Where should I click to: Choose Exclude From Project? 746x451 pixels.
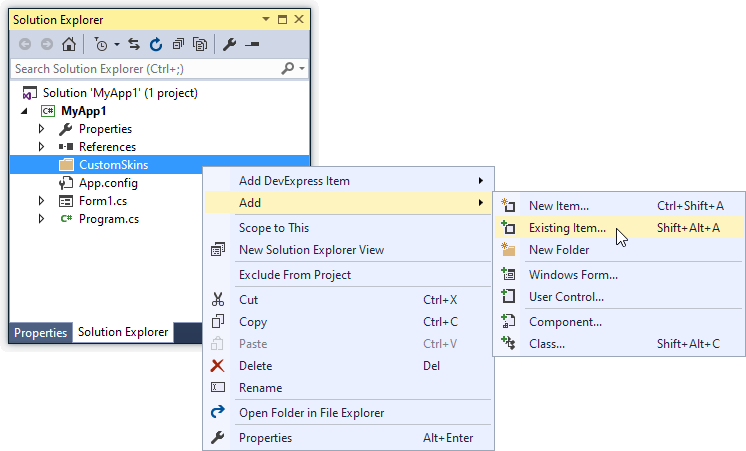349,275
